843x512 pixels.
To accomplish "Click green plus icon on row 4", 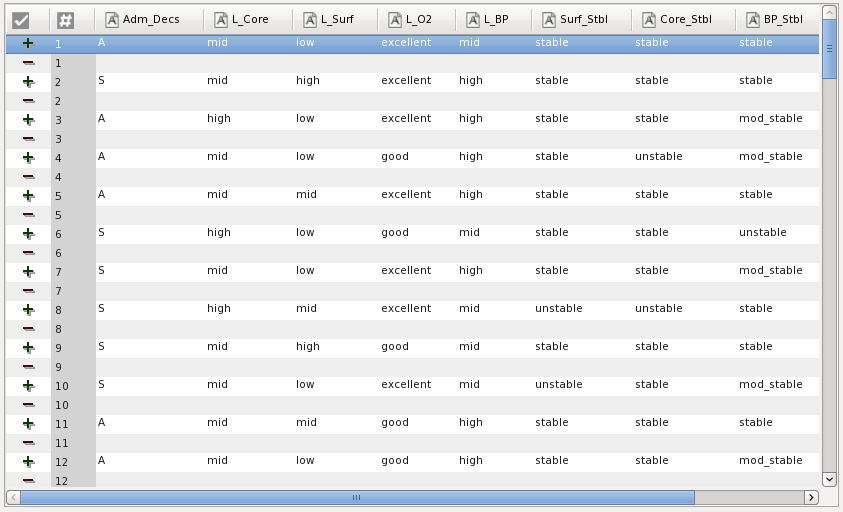I will [28, 158].
